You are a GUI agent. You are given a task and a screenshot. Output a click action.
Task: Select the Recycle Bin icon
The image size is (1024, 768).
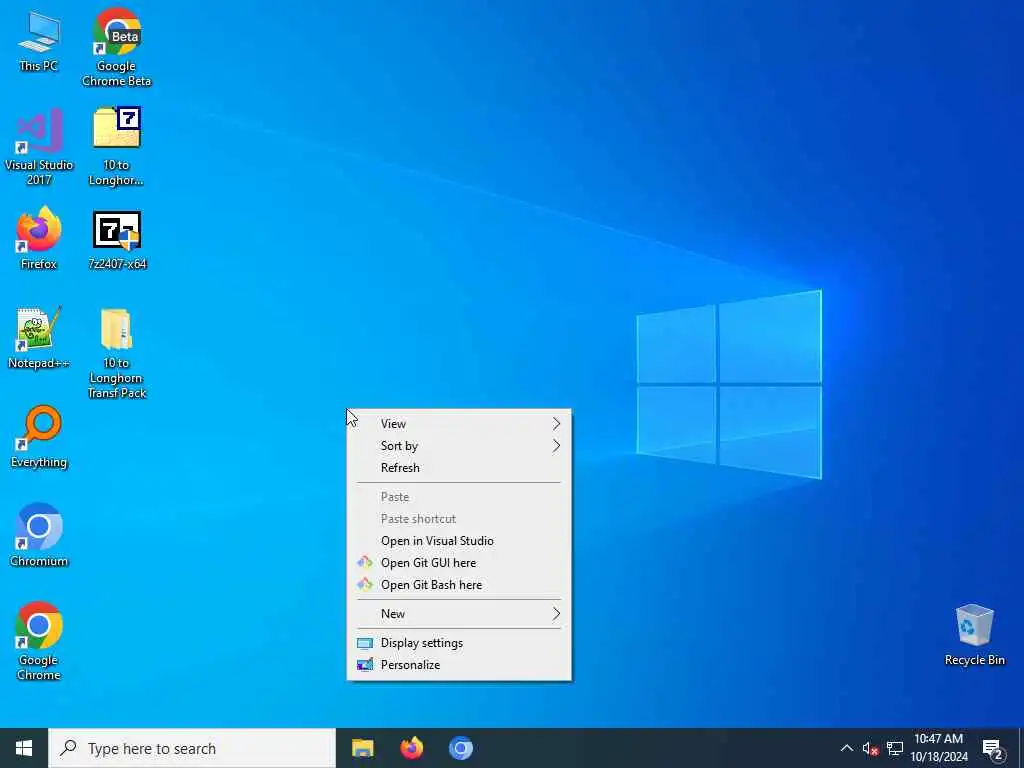point(974,634)
